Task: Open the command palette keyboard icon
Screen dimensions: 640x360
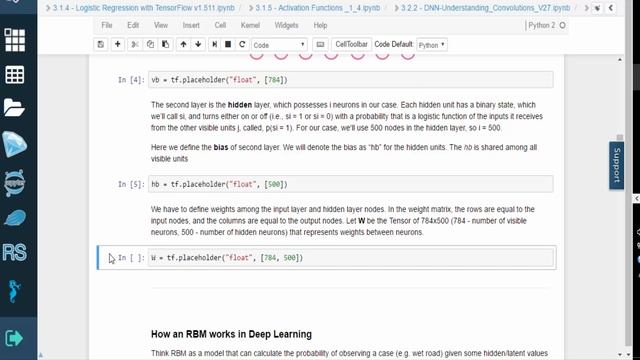Action: (320, 44)
